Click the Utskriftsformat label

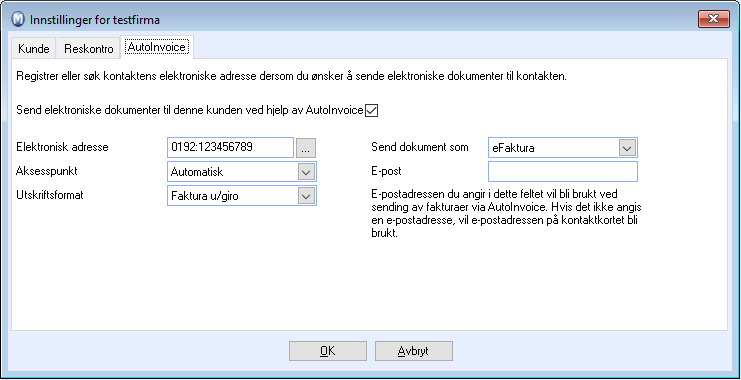click(50, 195)
